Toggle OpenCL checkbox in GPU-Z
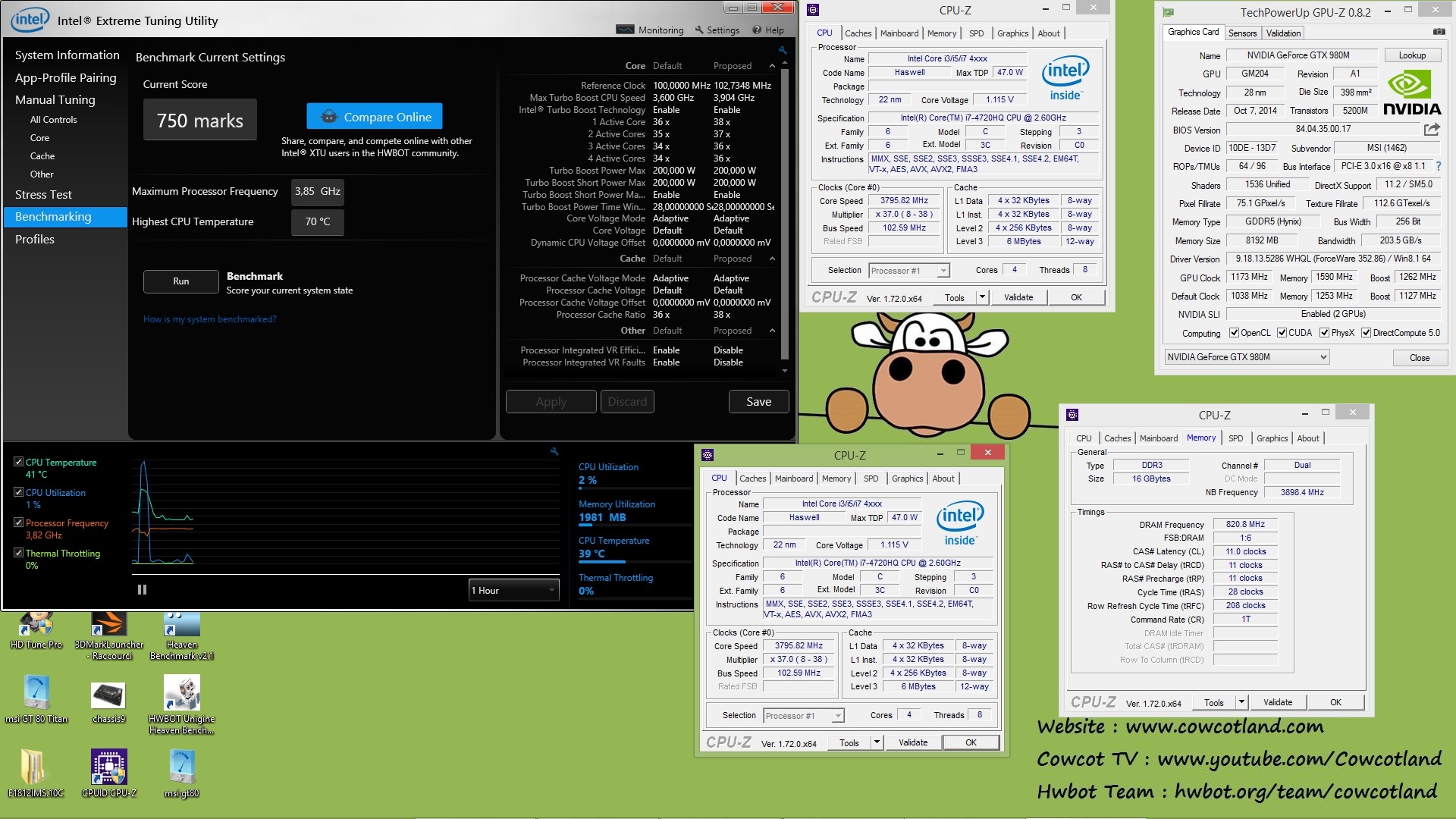The height and width of the screenshot is (819, 1456). click(x=1234, y=332)
